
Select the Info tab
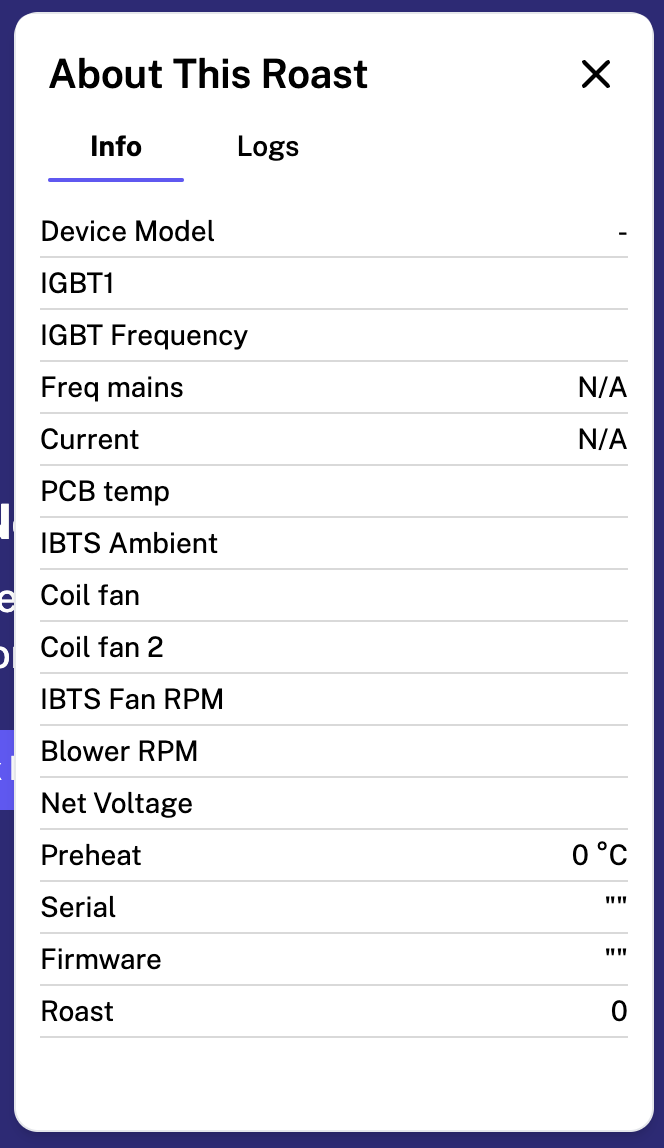[116, 147]
